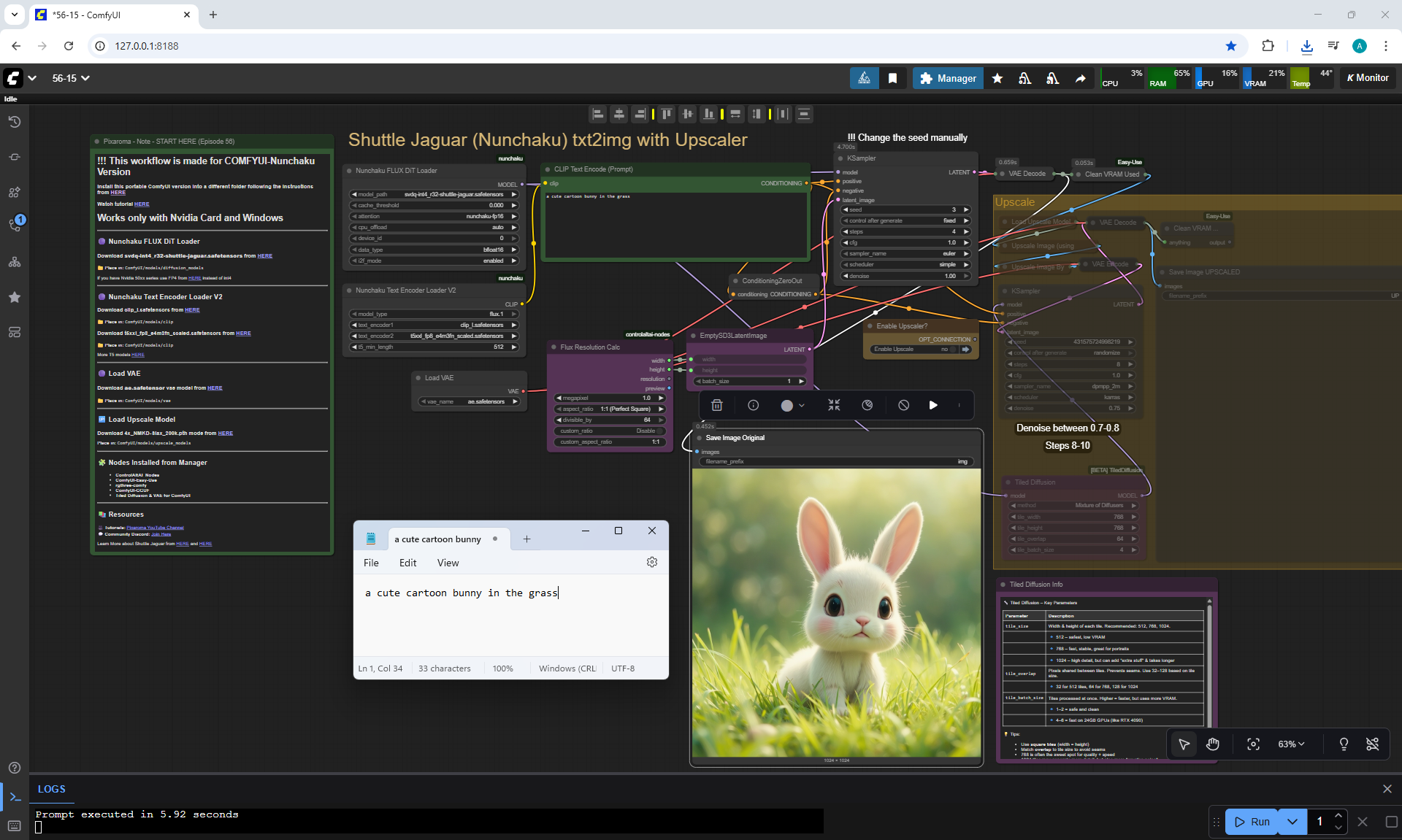Click the share arrow icon in toolbar
The height and width of the screenshot is (840, 1402).
[x=1080, y=78]
